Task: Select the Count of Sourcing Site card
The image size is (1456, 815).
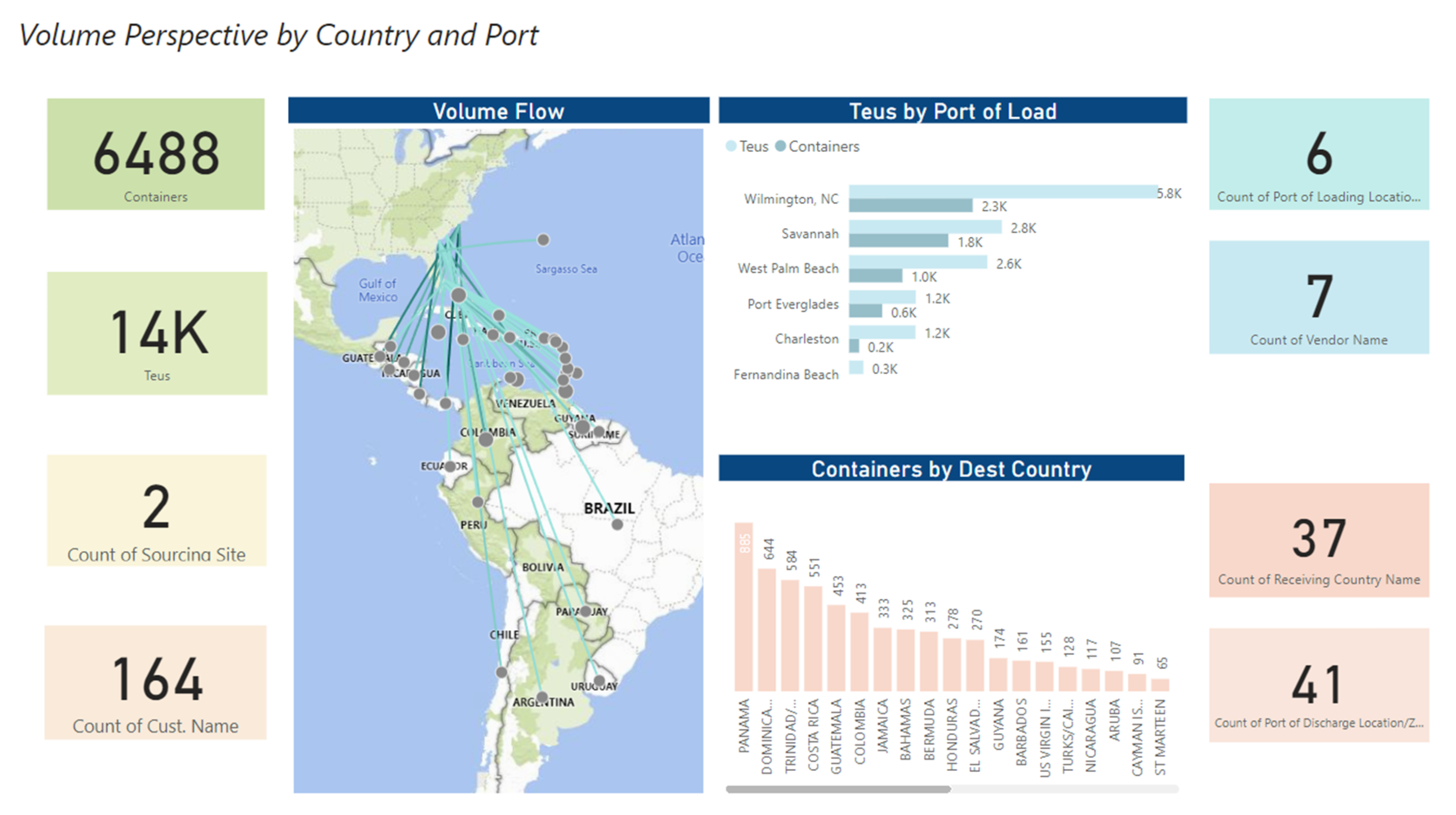Action: point(156,510)
